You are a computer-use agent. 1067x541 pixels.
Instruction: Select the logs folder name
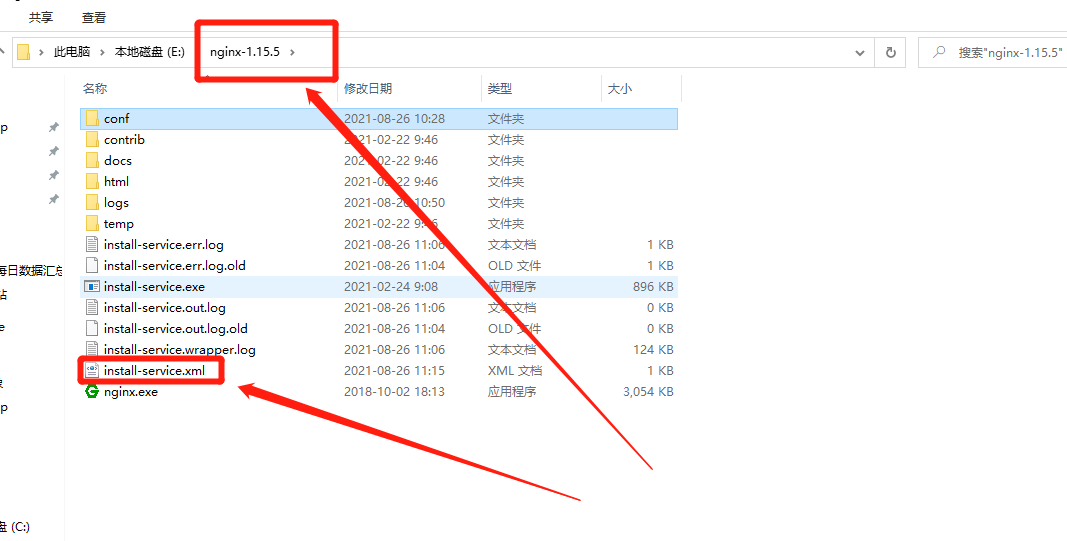(116, 203)
